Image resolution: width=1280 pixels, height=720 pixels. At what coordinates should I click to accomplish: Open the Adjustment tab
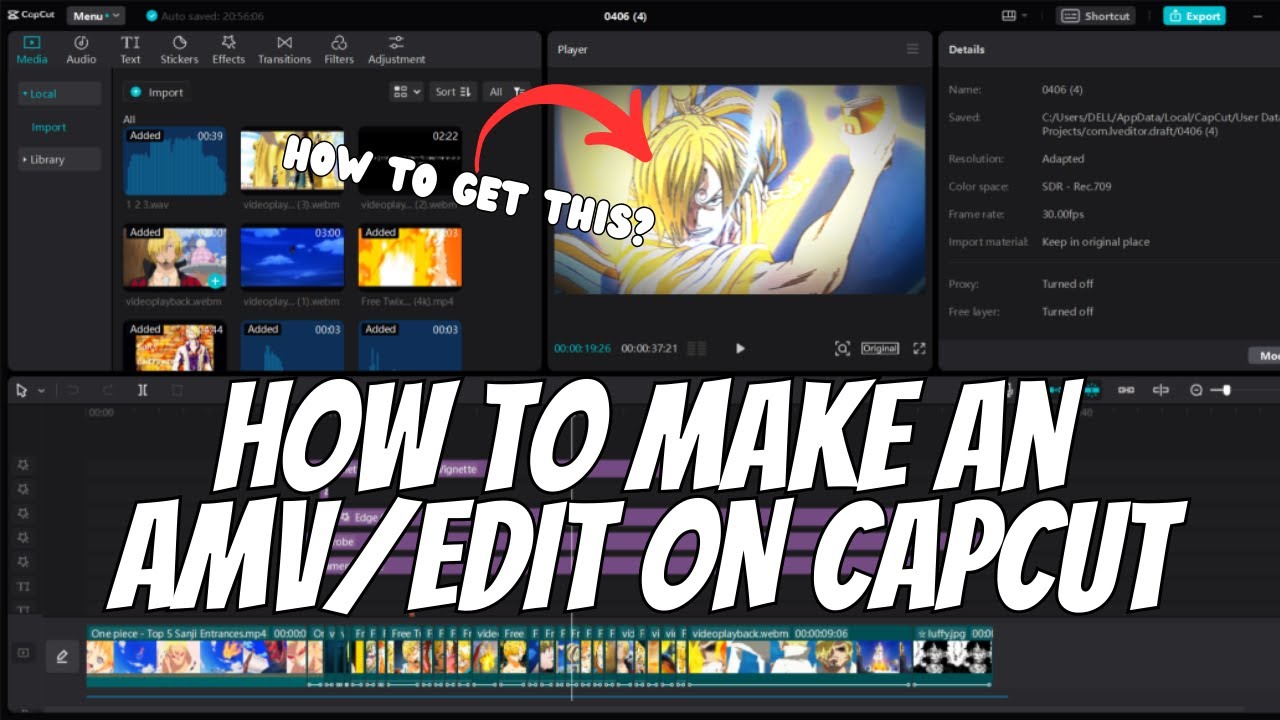tap(396, 50)
